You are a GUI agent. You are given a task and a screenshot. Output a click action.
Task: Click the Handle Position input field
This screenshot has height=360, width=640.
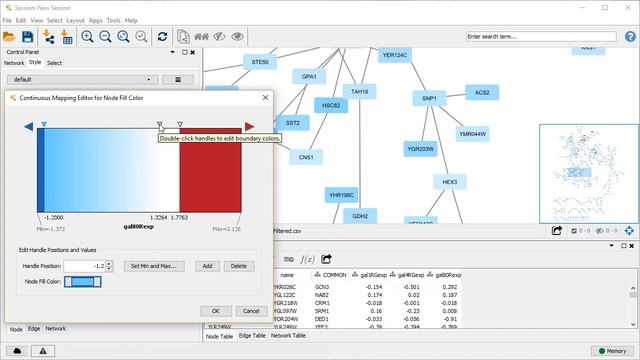pyautogui.click(x=84, y=266)
